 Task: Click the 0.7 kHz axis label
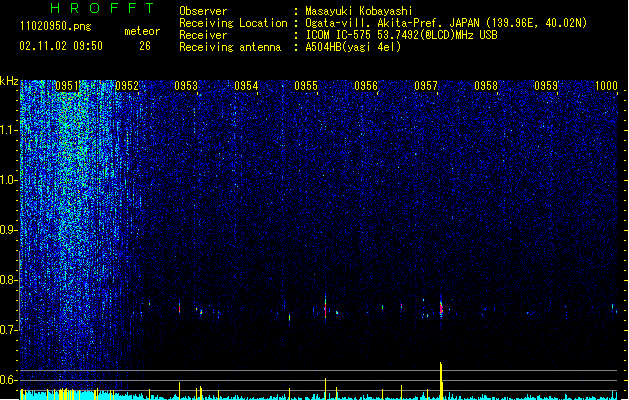(x=9, y=330)
